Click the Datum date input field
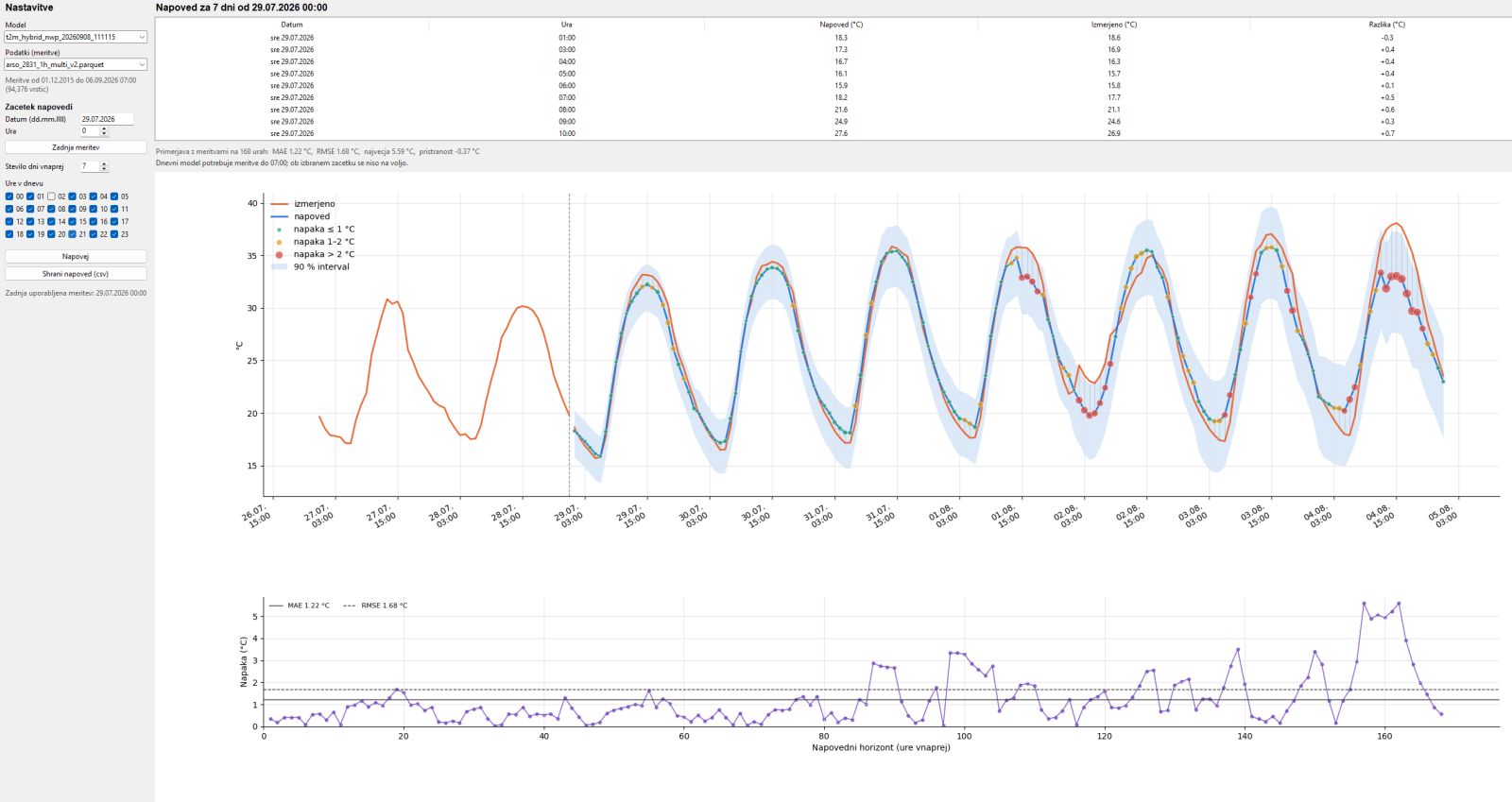Screen dimensions: 1512x802 pyautogui.click(x=107, y=119)
